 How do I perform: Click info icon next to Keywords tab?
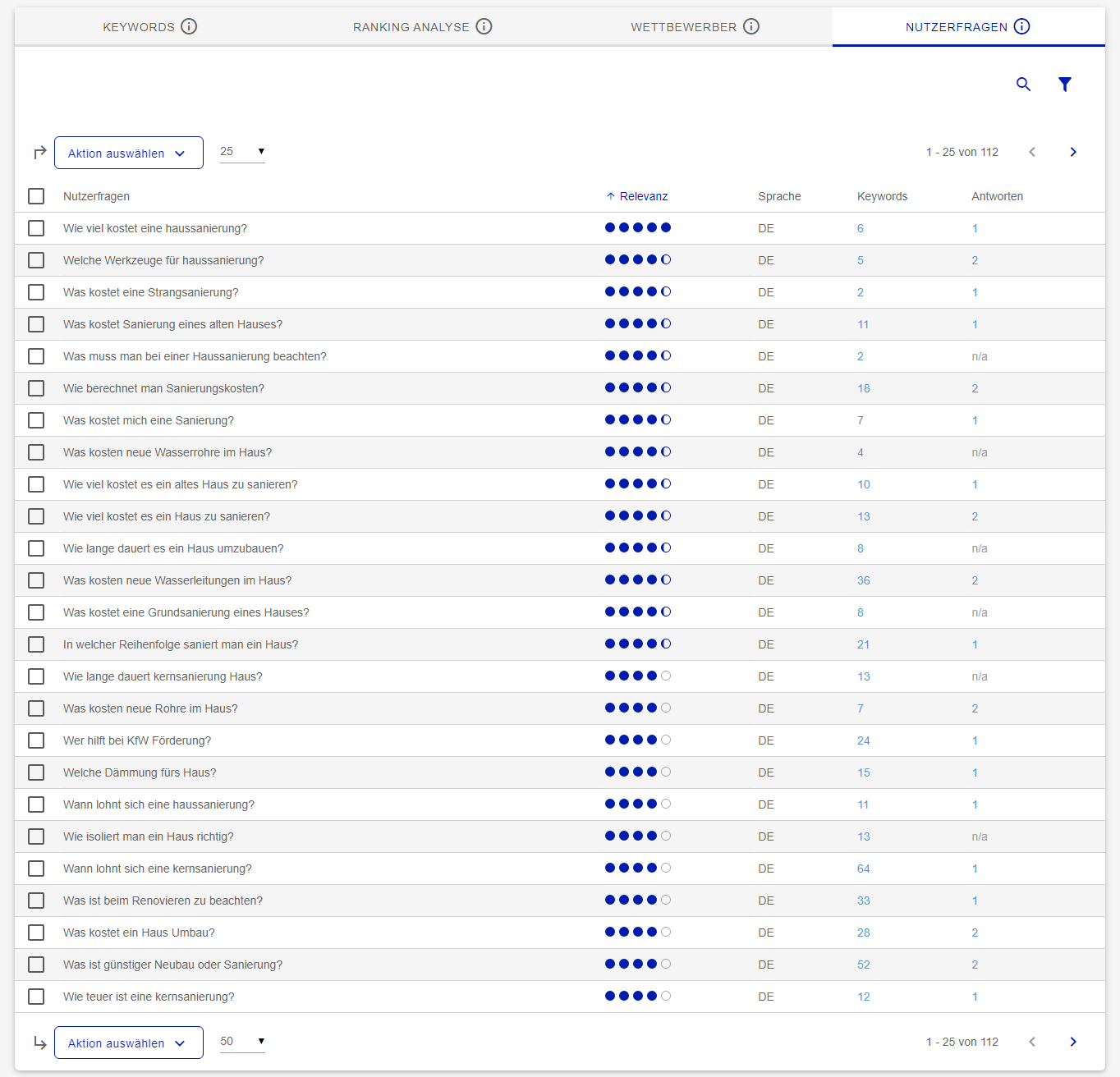point(189,26)
